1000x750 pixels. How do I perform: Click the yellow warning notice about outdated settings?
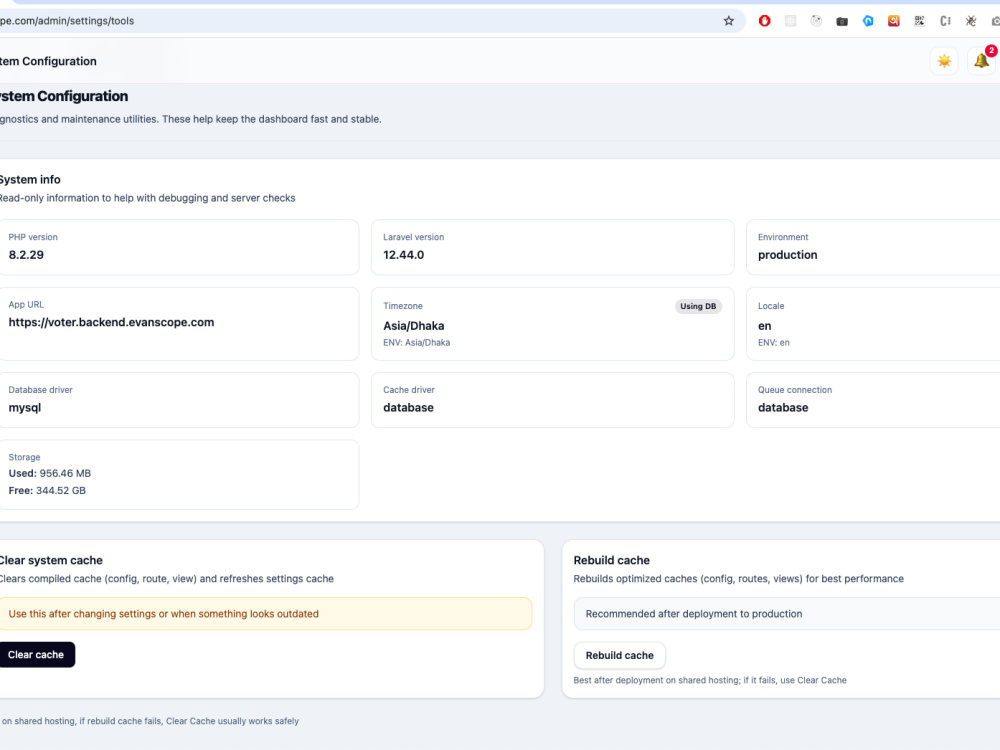pyautogui.click(x=265, y=614)
